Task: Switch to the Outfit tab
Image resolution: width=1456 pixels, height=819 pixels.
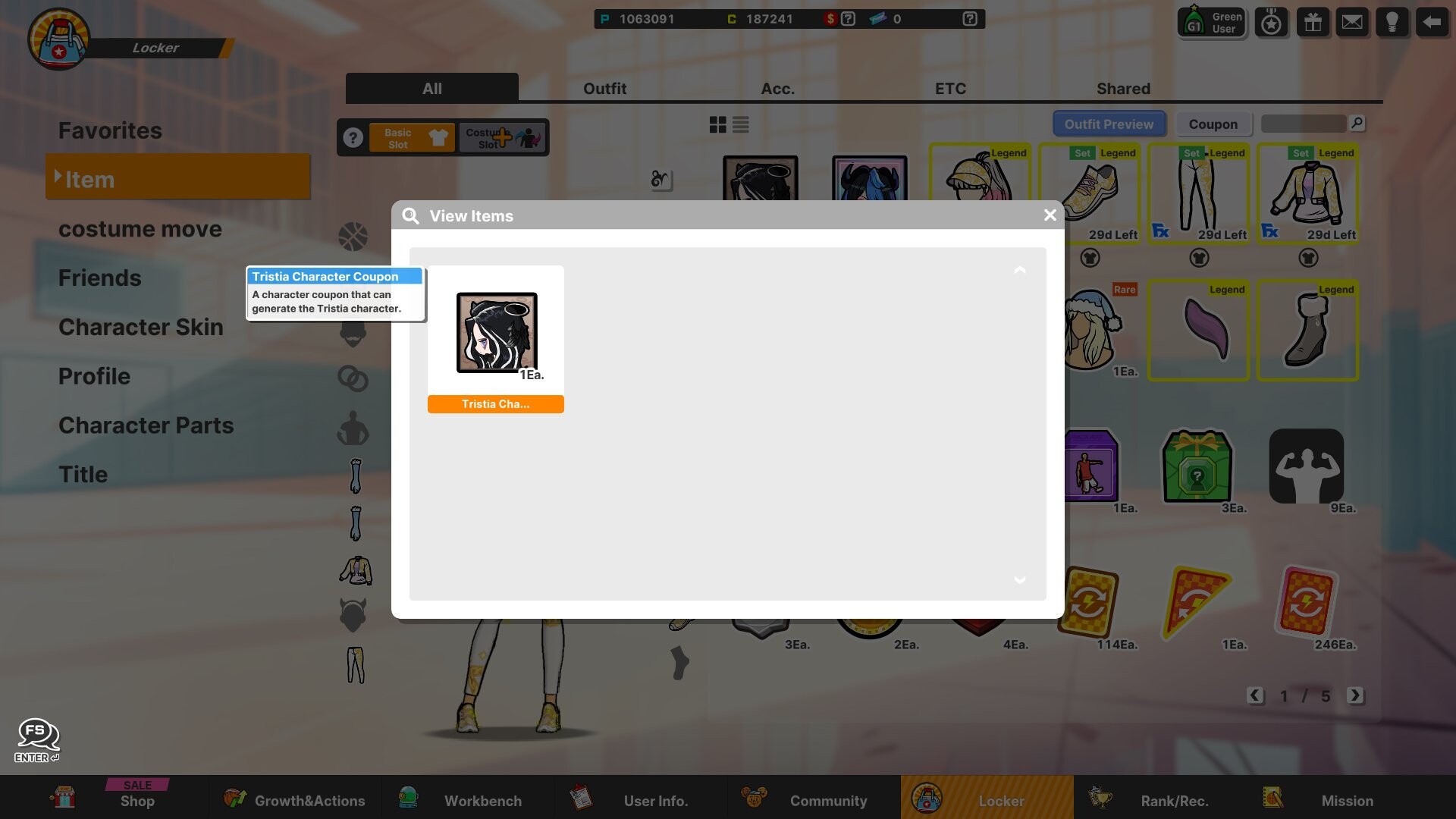Action: point(604,88)
